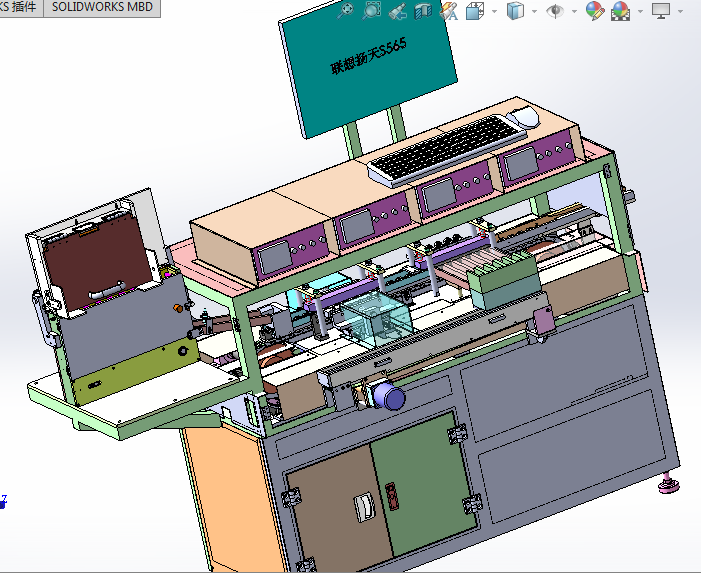This screenshot has width=701, height=573.
Task: Click the Apply Scene icon
Action: tap(621, 11)
